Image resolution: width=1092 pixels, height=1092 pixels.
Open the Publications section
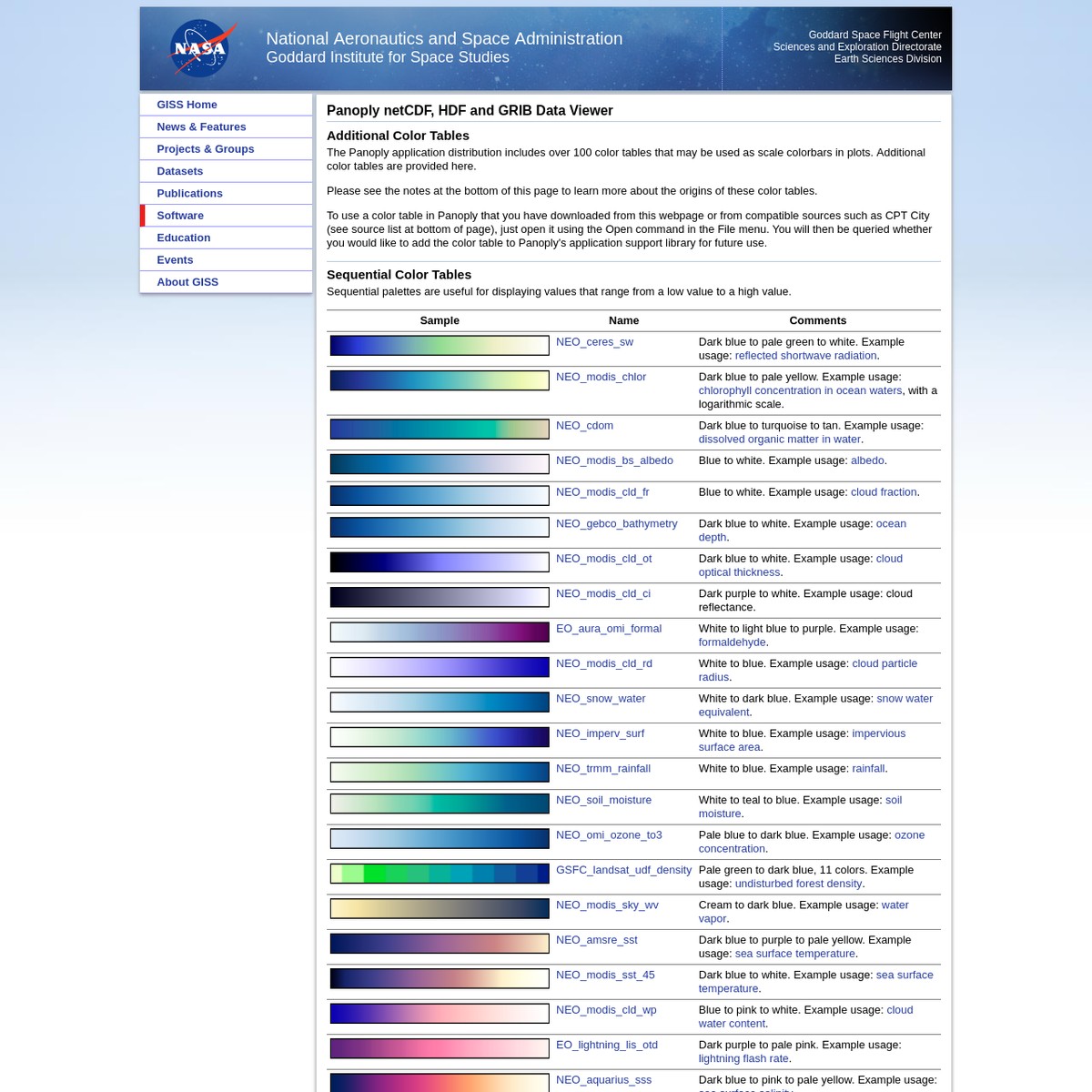[x=189, y=193]
